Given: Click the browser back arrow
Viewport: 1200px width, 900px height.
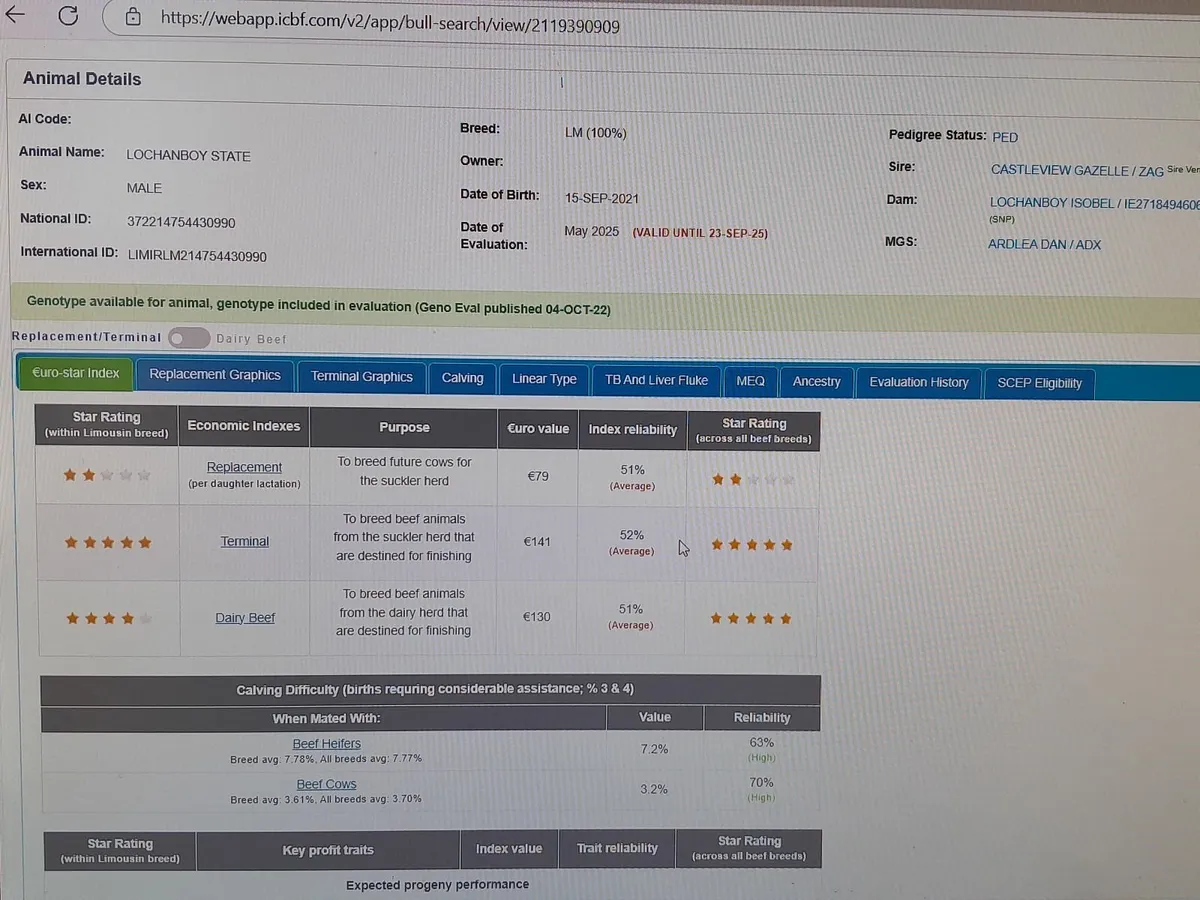Looking at the screenshot, I should 16,16.
